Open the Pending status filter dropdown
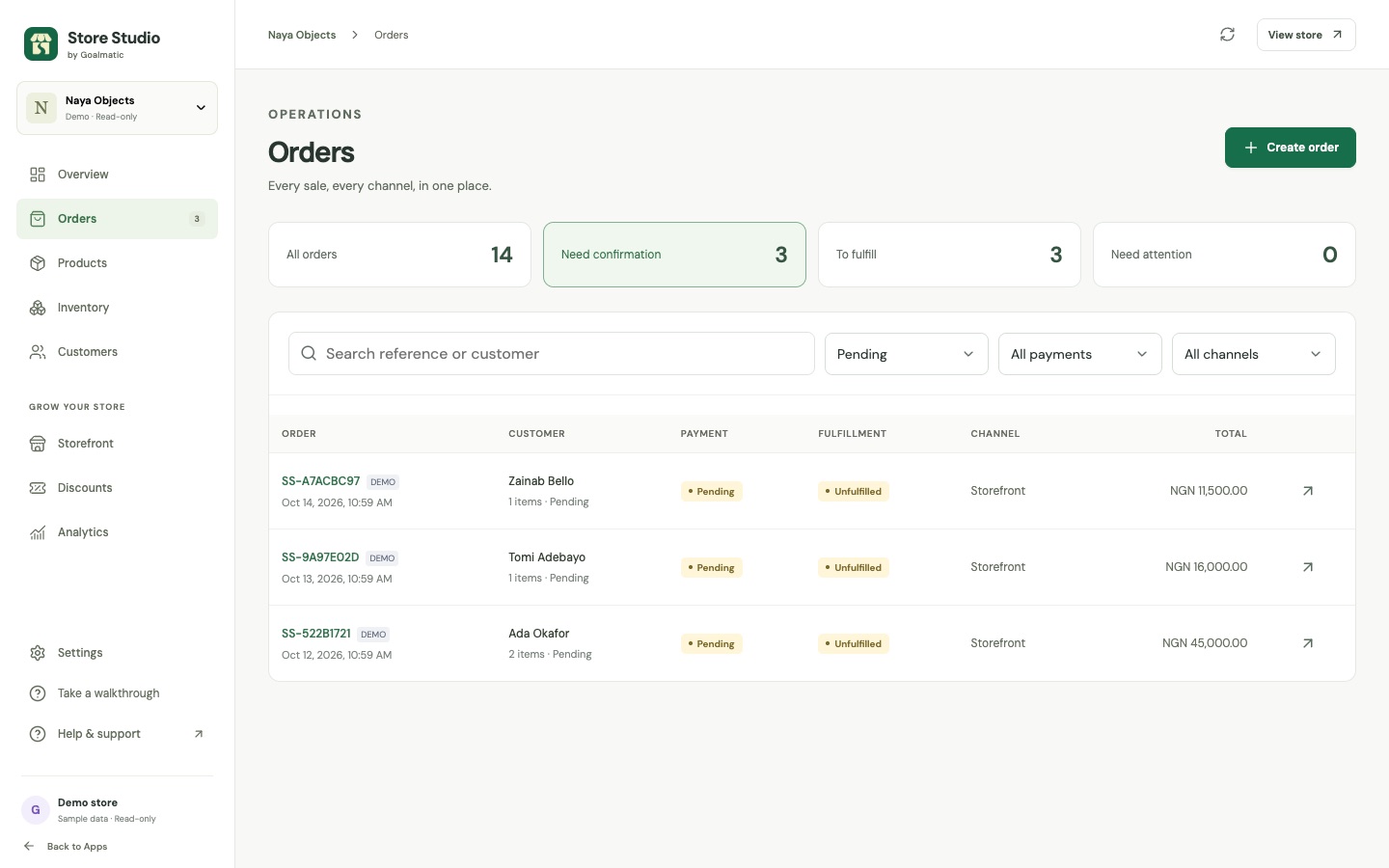 pyautogui.click(x=907, y=354)
